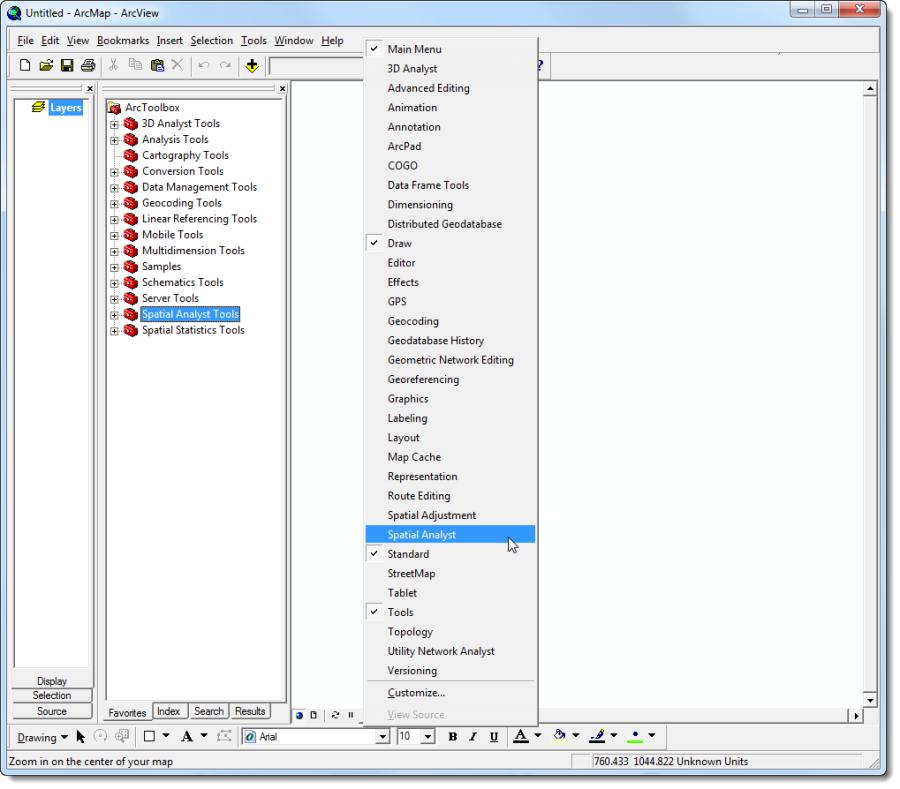Click the Underline formatting icon
This screenshot has width=900, height=789.
[494, 737]
